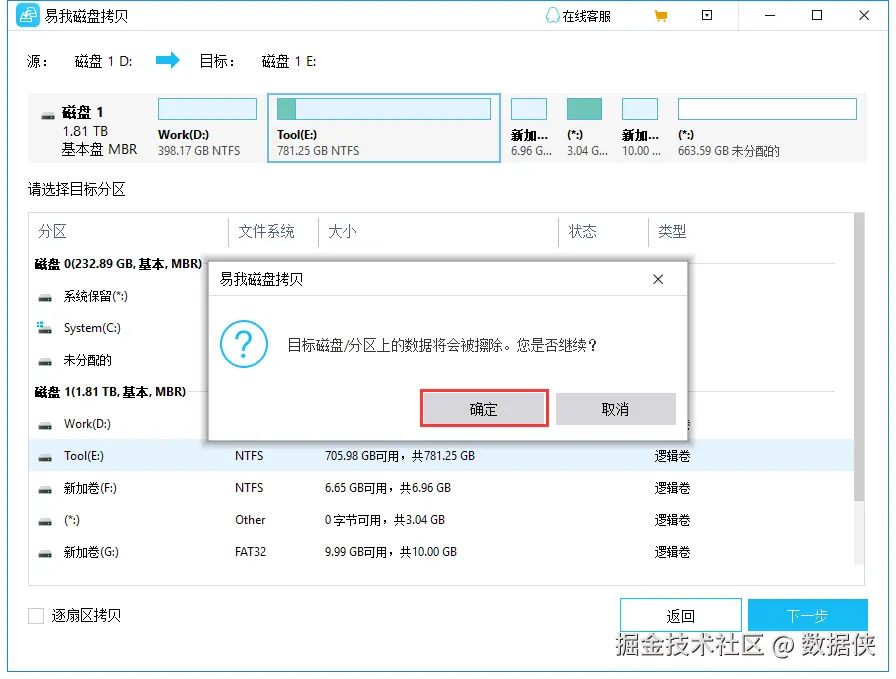Close the confirmation dialog with its X
Screen dimensions: 896x679
tap(658, 279)
